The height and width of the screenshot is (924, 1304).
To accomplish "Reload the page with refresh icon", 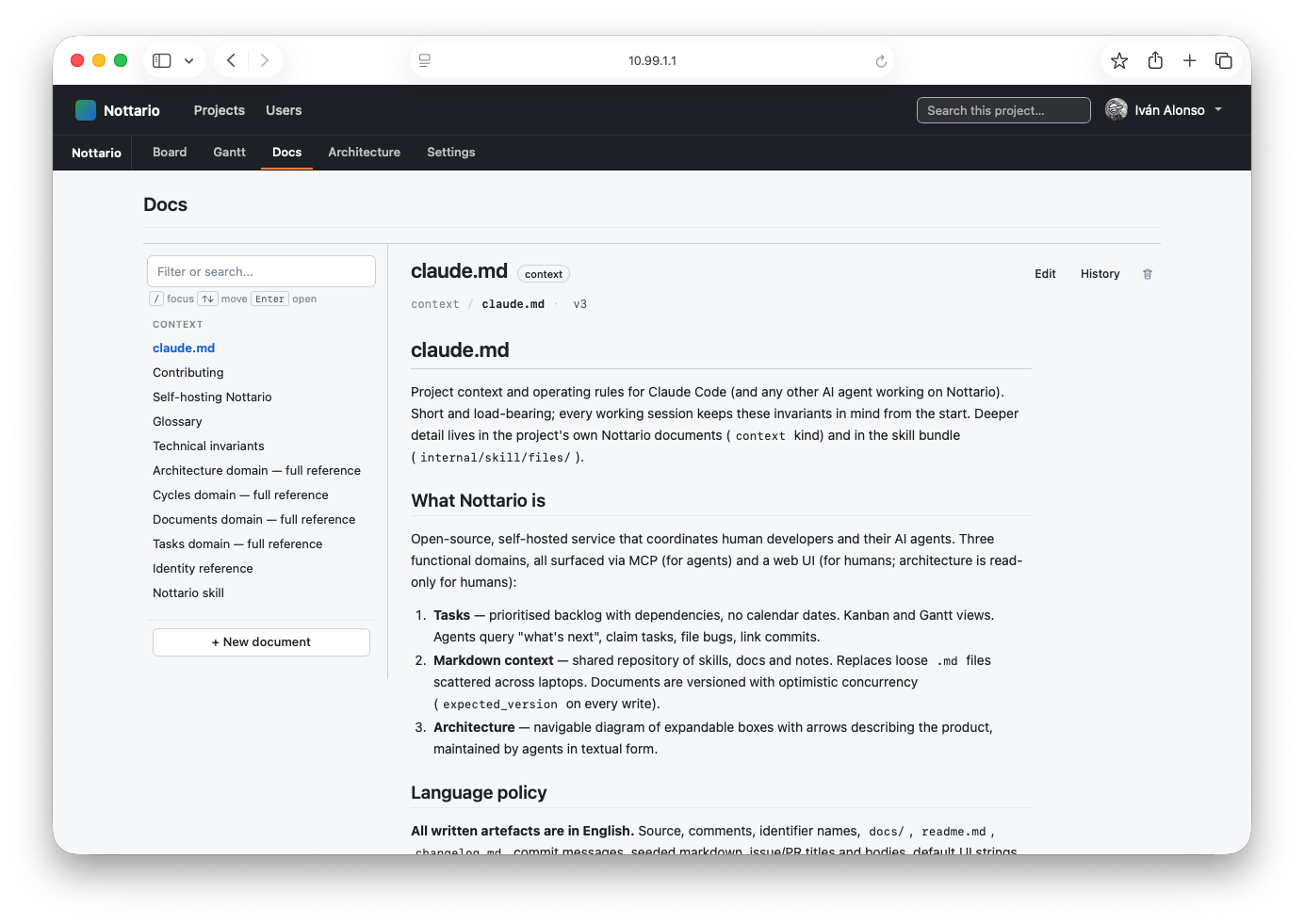I will (881, 61).
